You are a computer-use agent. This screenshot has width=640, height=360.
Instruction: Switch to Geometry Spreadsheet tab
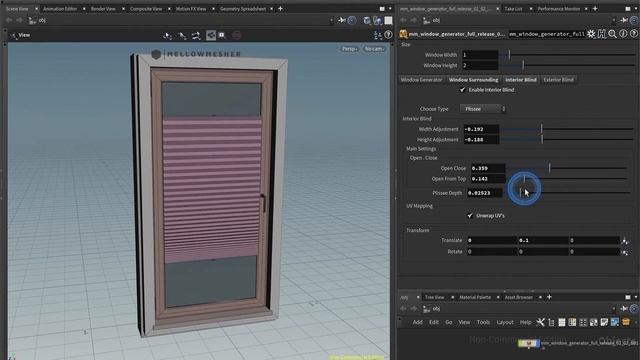(x=243, y=9)
